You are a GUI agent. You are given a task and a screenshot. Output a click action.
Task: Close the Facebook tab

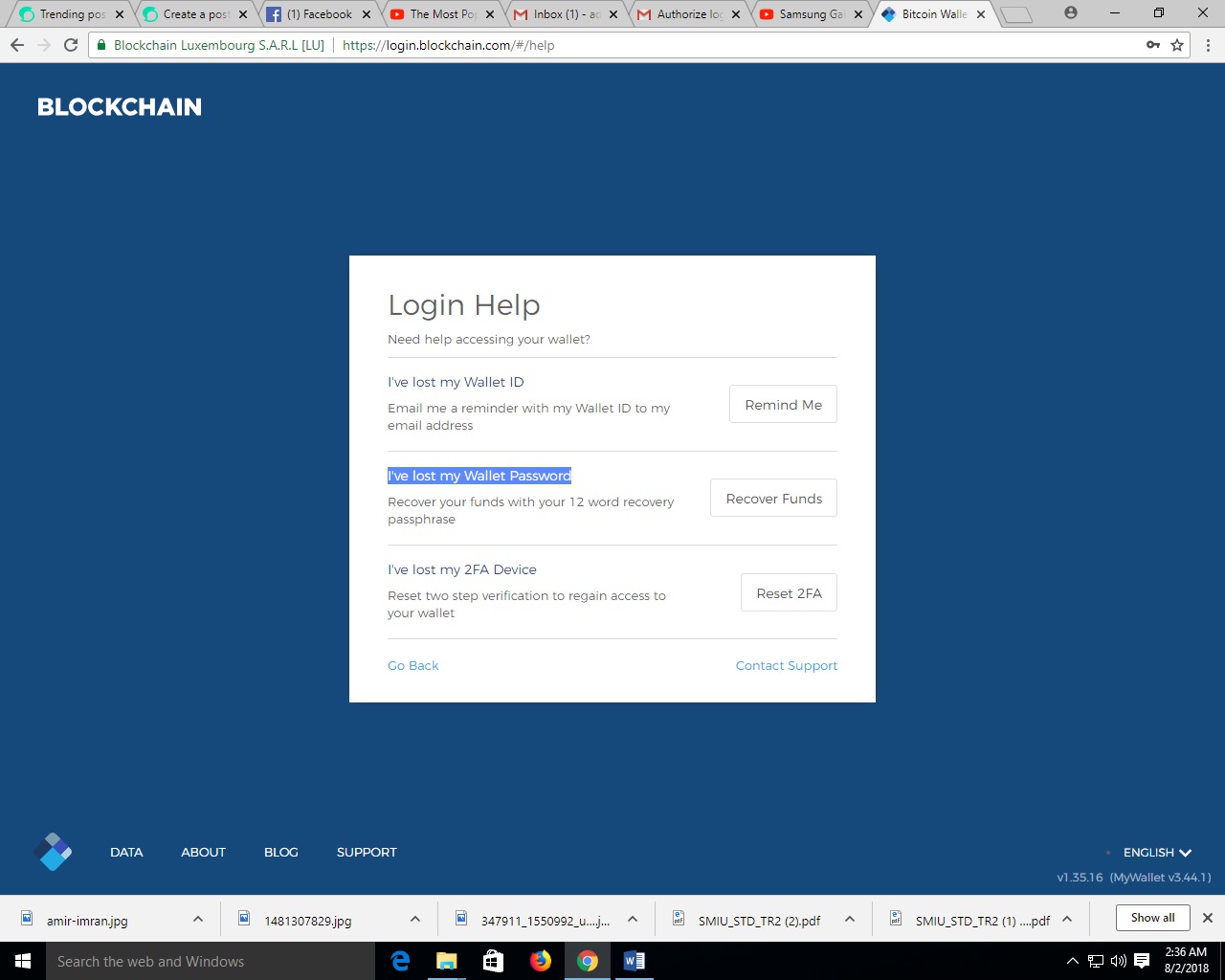(367, 14)
